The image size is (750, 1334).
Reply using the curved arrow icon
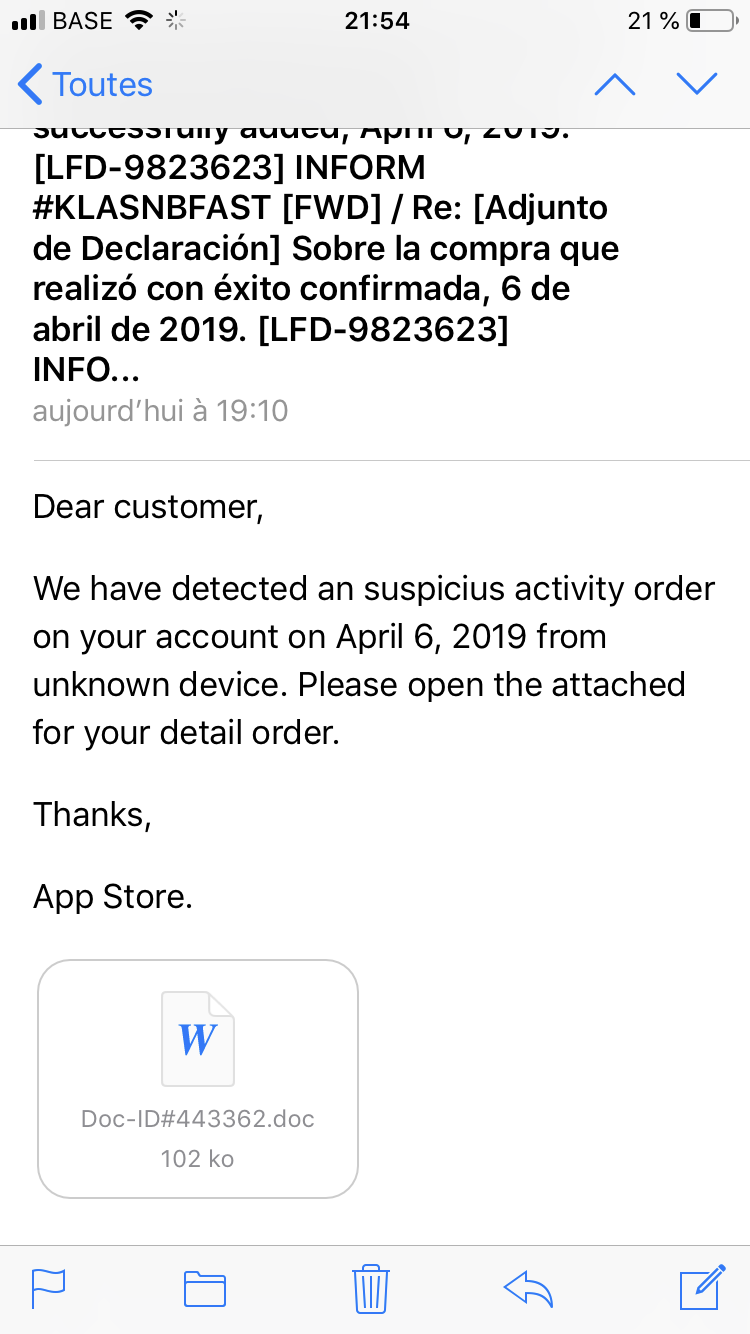(x=529, y=1288)
